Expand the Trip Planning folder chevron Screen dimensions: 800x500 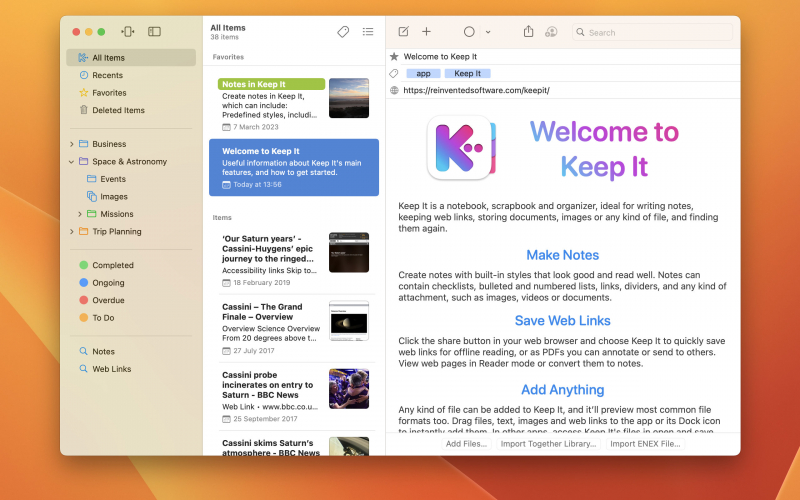click(x=71, y=231)
